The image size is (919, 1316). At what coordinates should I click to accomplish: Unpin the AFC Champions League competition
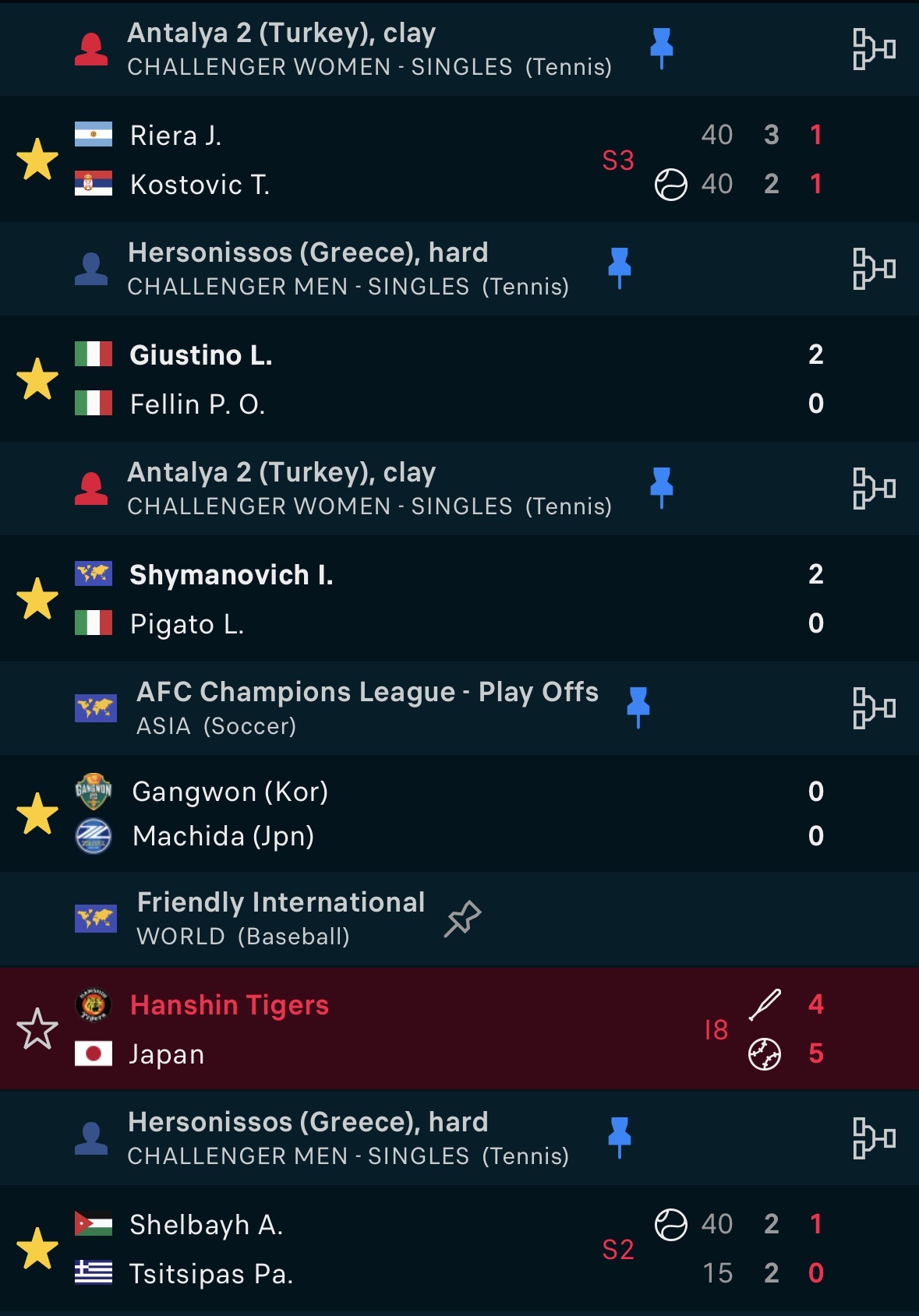click(x=638, y=707)
